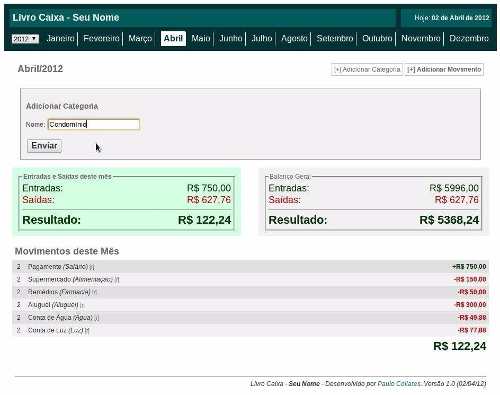Click the Livro Caixa - Seu Nome title
The width and height of the screenshot is (500, 395).
[66, 18]
